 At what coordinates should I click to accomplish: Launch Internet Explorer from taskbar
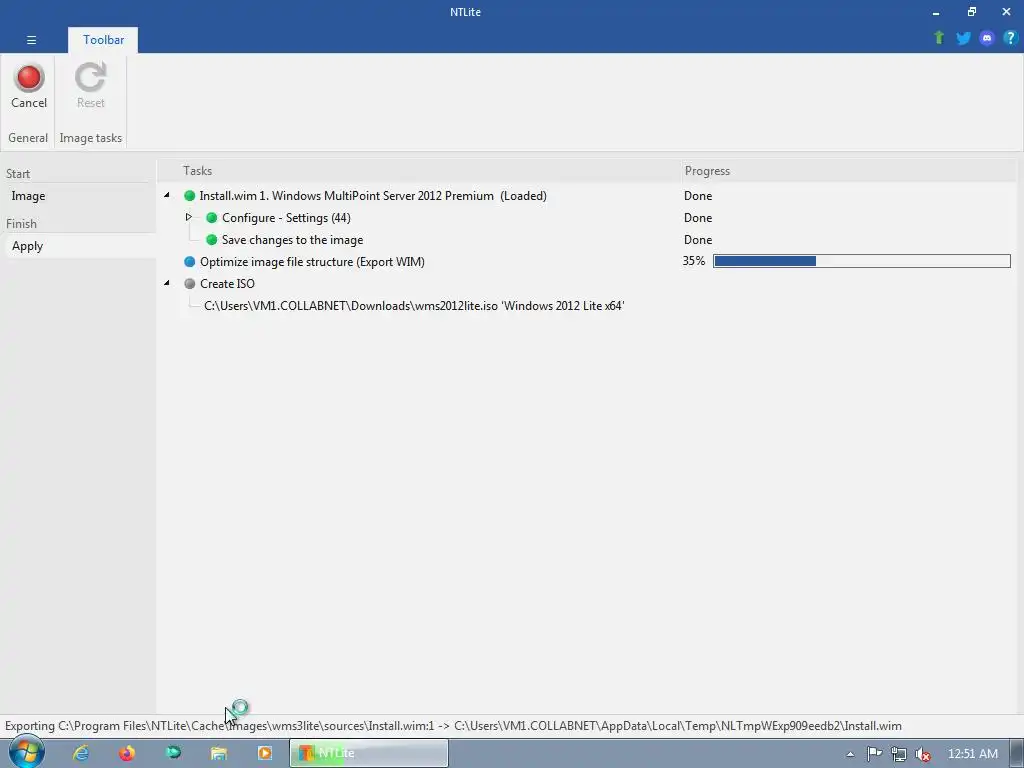click(x=81, y=753)
